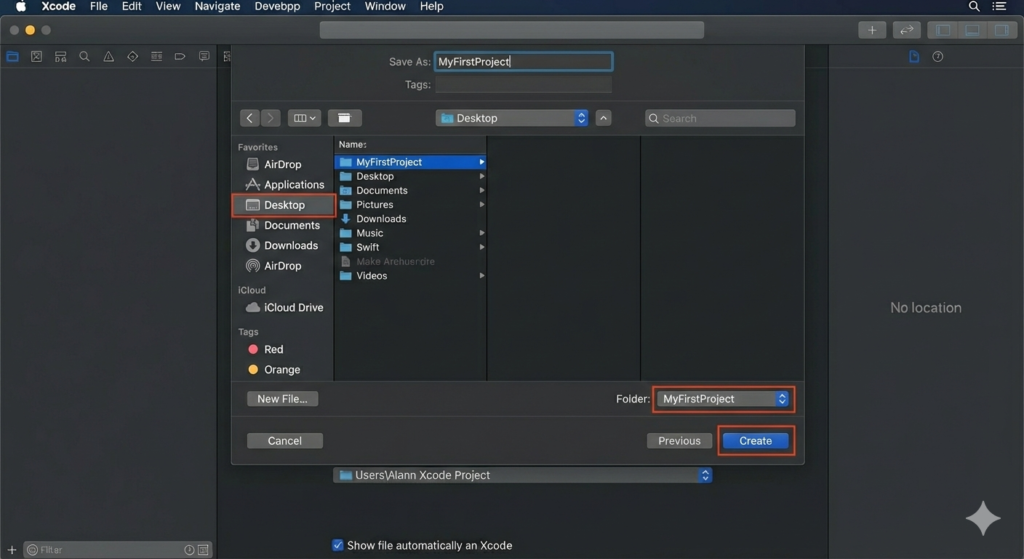Open the Folder MyFirstProject dropdown
Screen dimensions: 1024x559
[x=724, y=399]
